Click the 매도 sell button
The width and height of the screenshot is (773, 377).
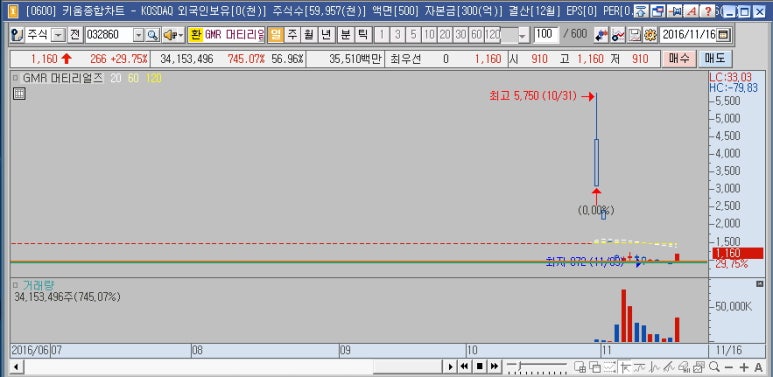click(715, 59)
